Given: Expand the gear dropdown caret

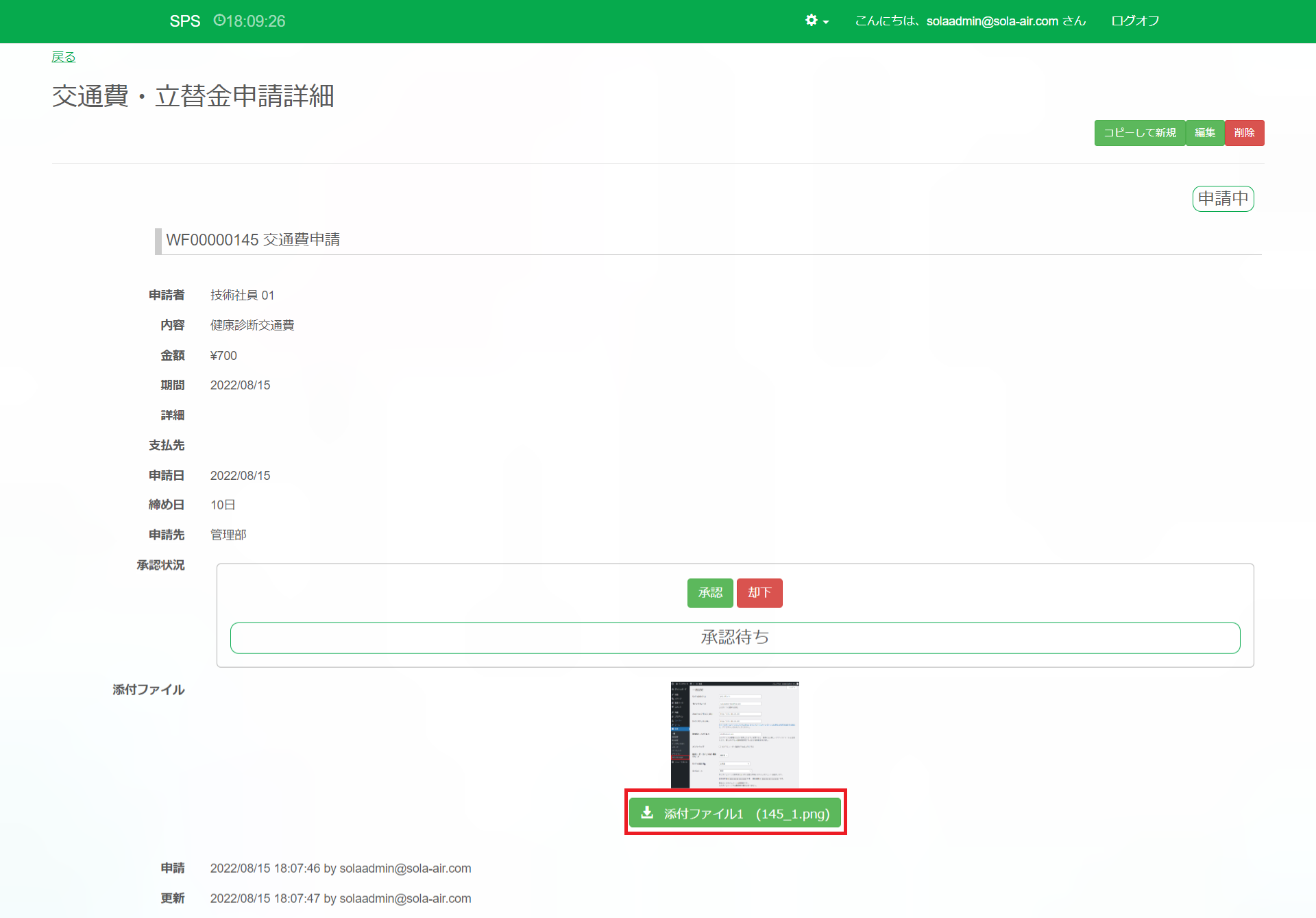Looking at the screenshot, I should point(826,22).
